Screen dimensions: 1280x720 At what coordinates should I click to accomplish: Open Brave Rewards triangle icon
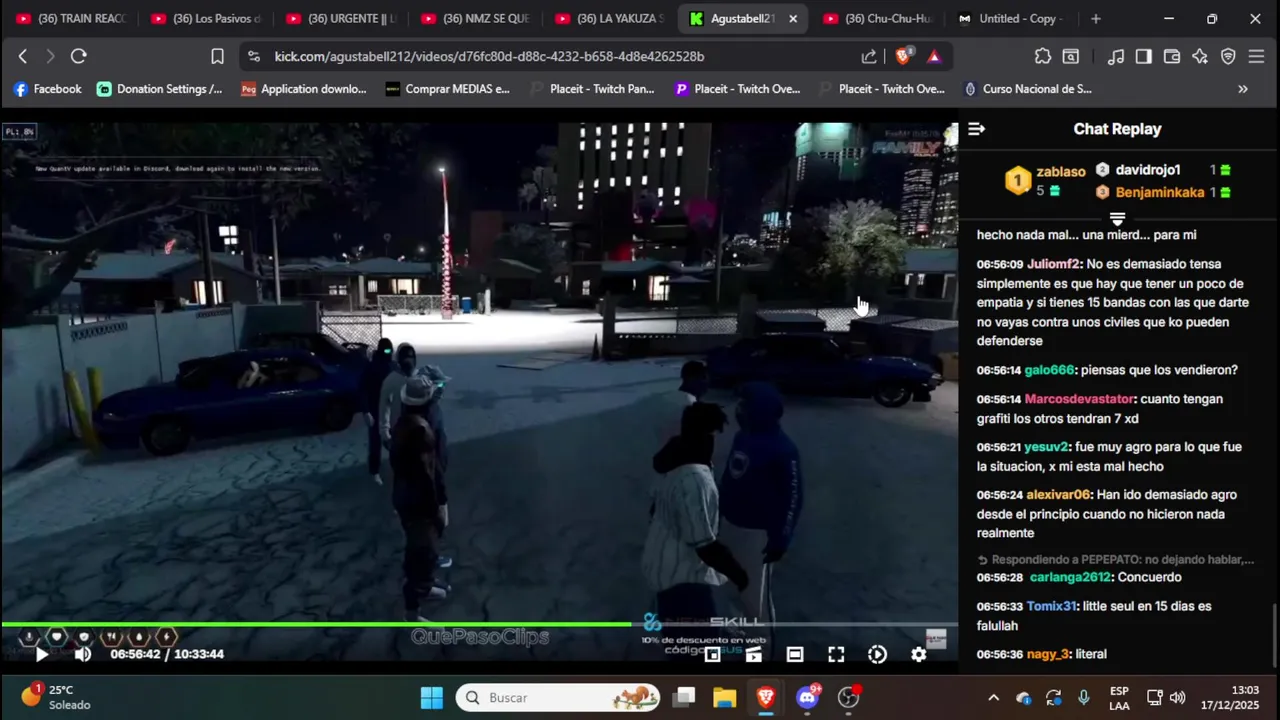(934, 57)
